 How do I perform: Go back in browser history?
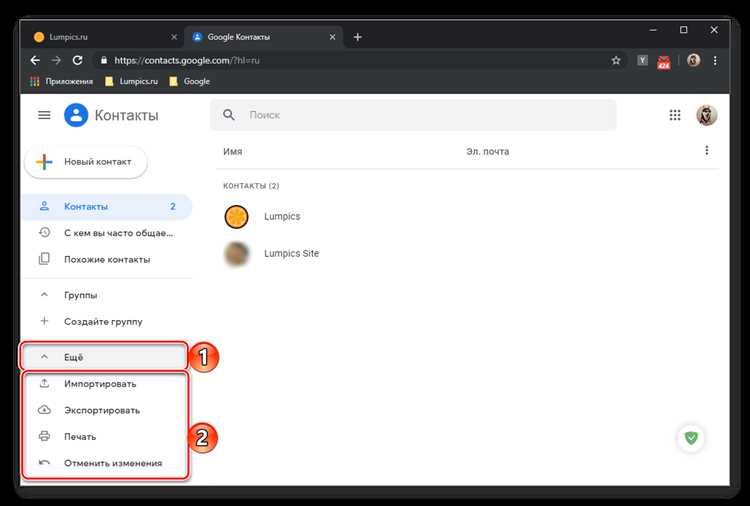(x=35, y=60)
